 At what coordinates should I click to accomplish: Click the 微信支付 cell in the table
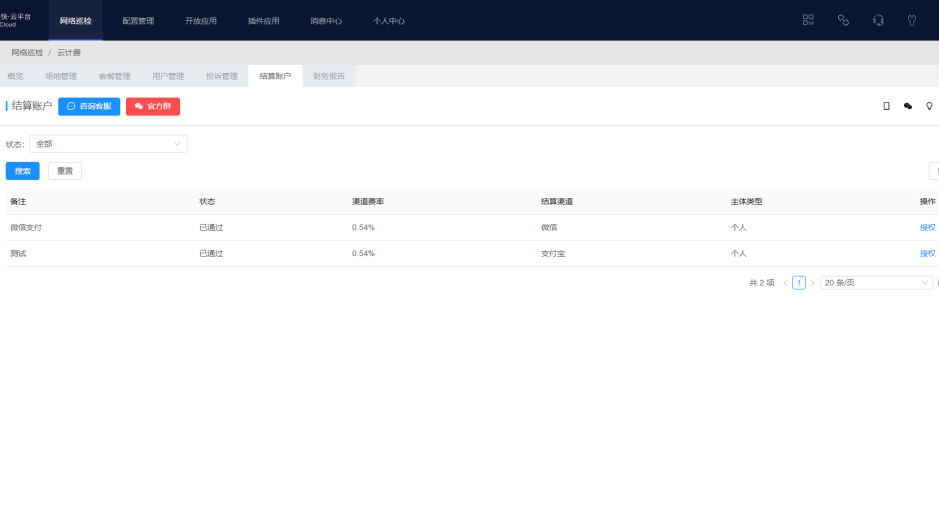click(26, 227)
